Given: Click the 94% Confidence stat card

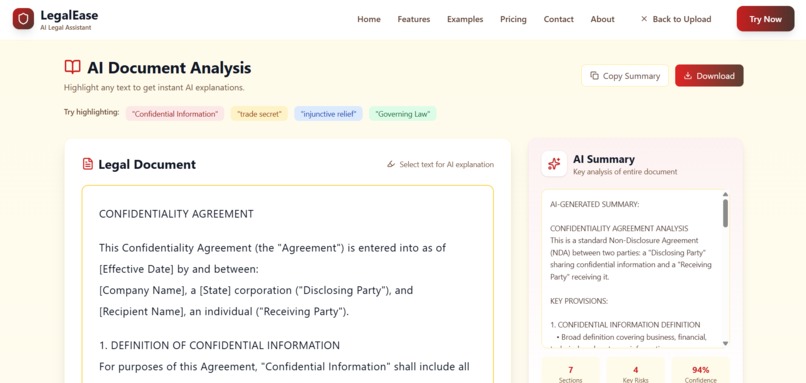Looking at the screenshot, I should point(701,371).
